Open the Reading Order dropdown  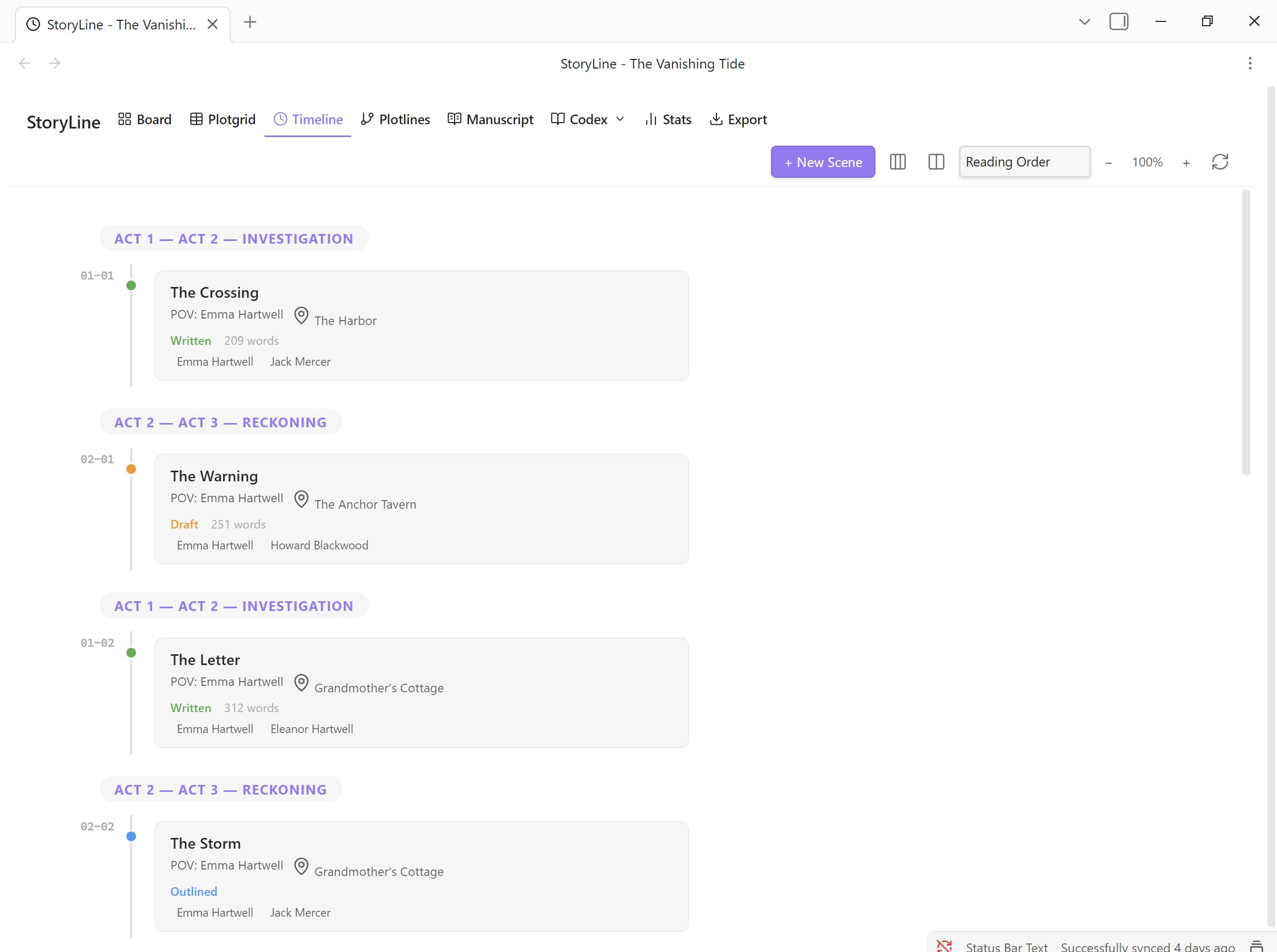(x=1024, y=162)
